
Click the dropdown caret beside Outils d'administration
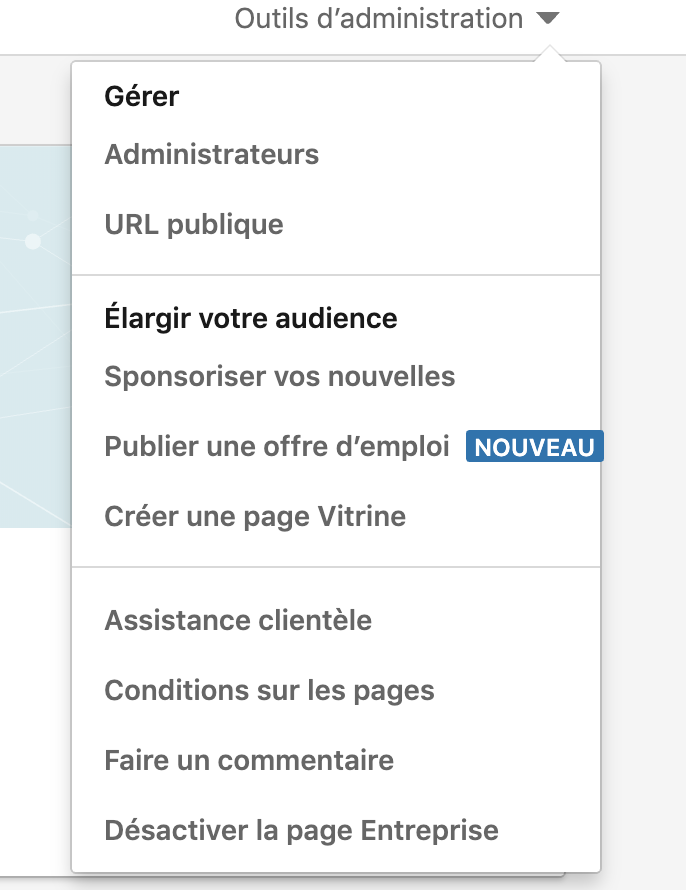click(546, 19)
